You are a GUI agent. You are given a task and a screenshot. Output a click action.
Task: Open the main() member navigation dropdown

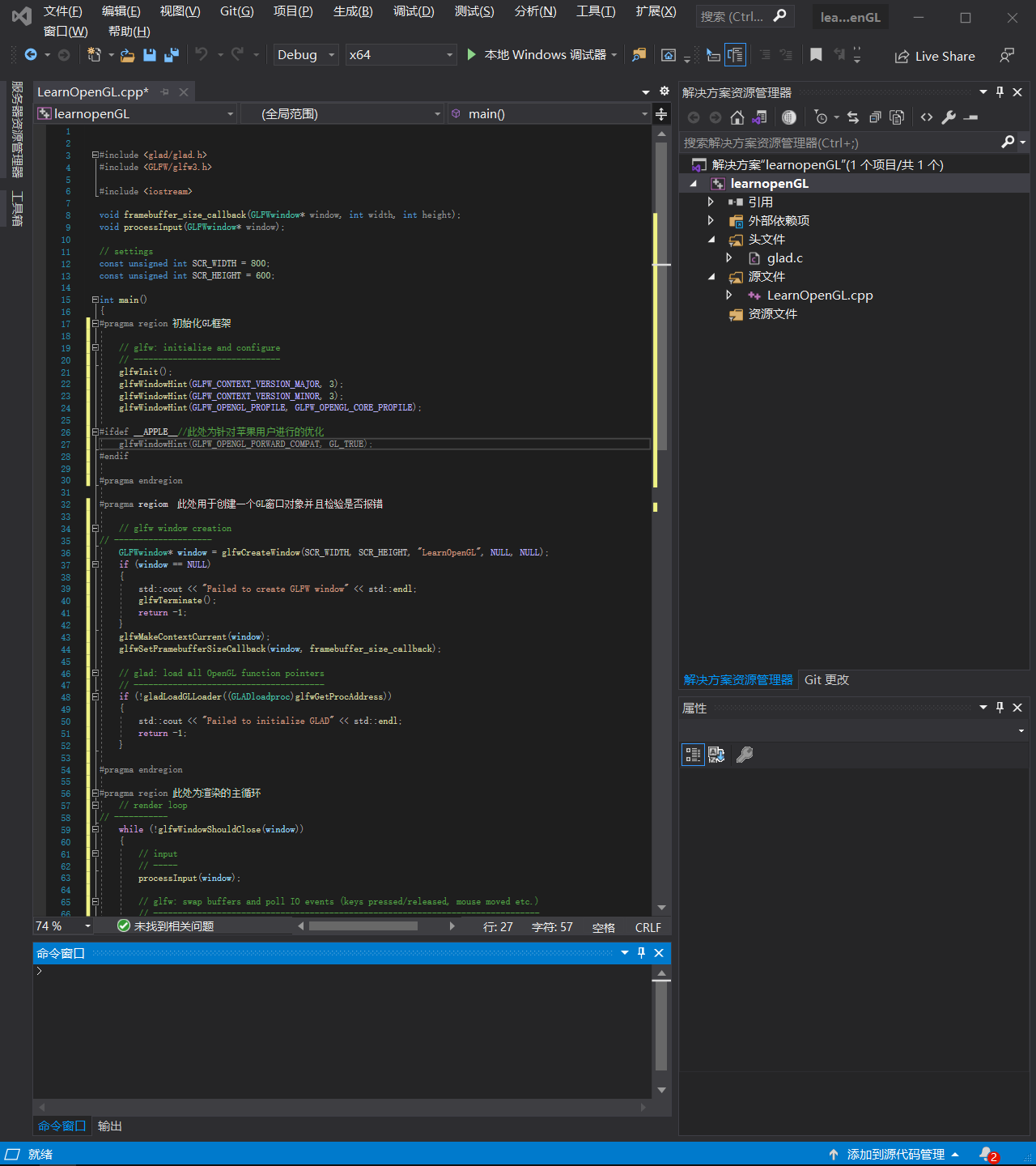[x=549, y=113]
